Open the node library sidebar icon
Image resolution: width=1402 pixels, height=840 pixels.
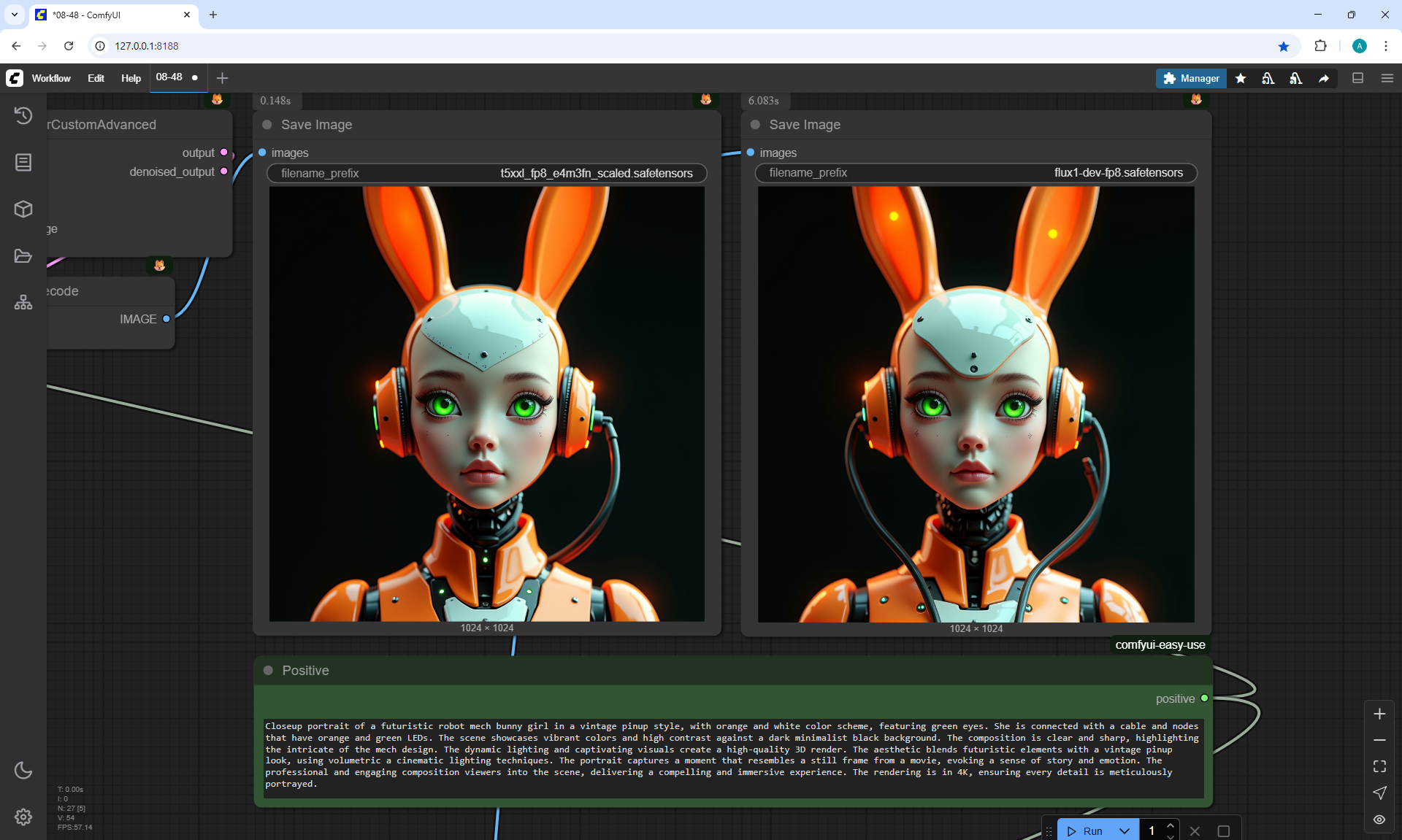point(23,162)
